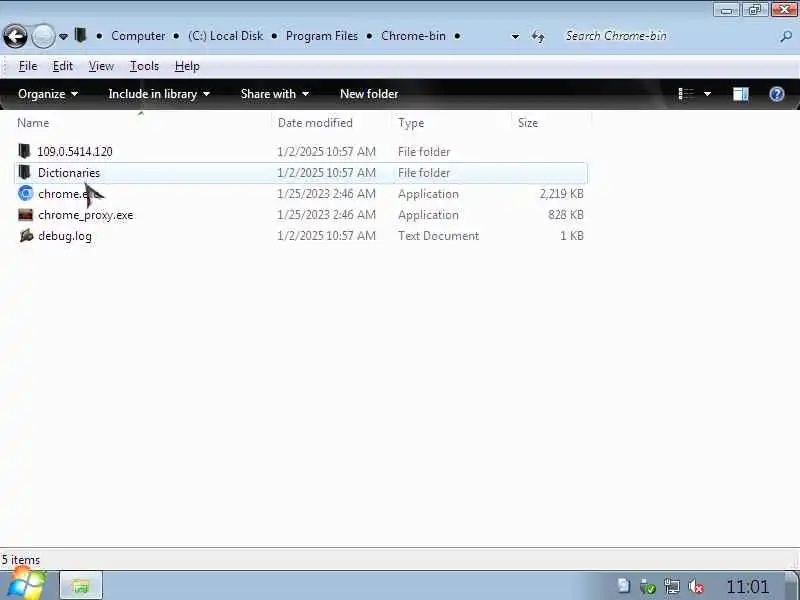Viewport: 800px width, 600px height.
Task: Select the debug.log file name
Action: pos(65,236)
